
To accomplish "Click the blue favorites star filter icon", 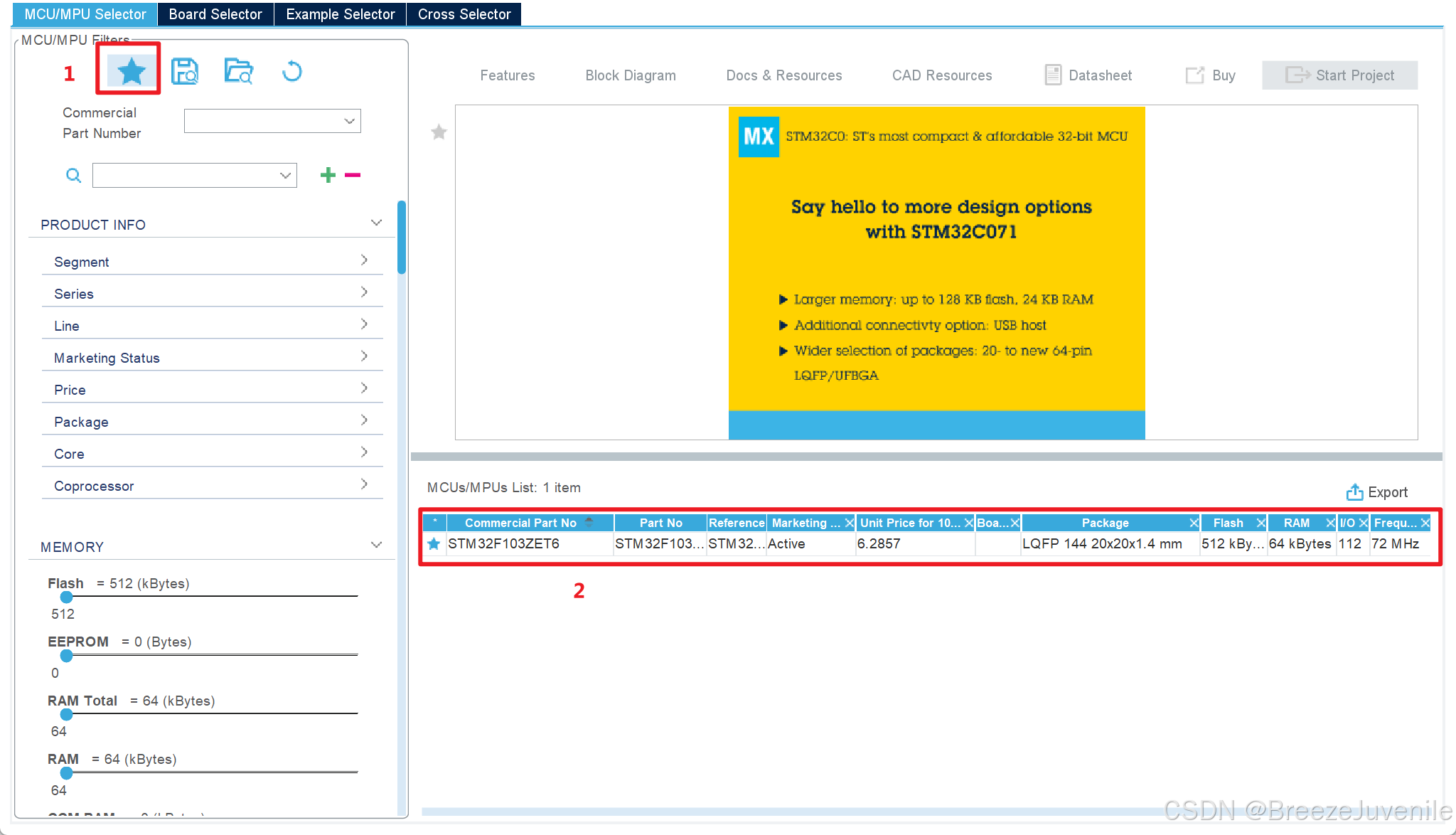I will pyautogui.click(x=131, y=71).
